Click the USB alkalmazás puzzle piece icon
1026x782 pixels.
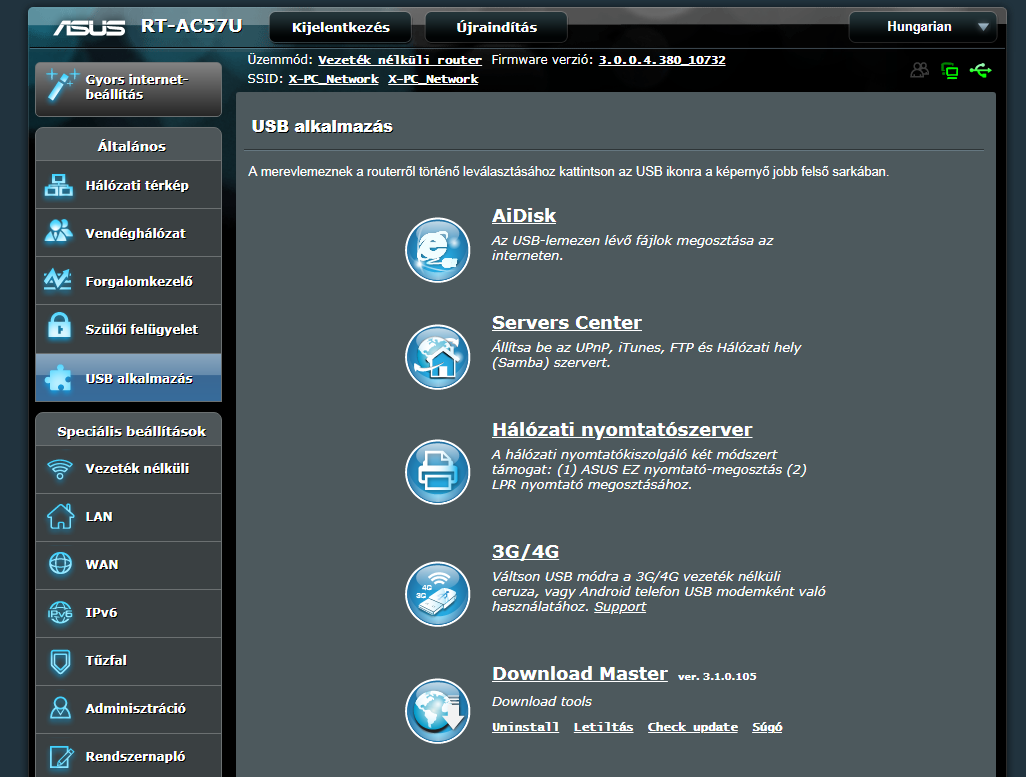click(58, 378)
